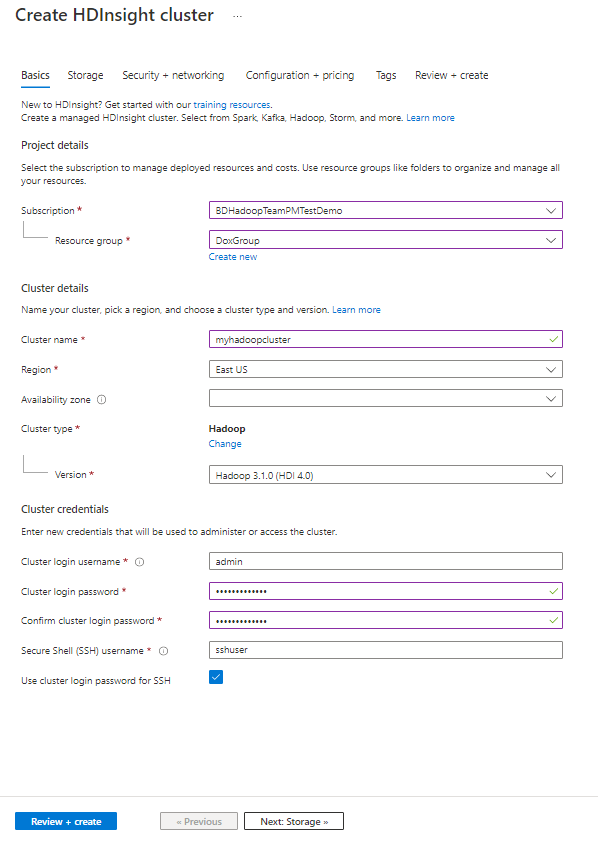The image size is (598, 843).
Task: Click Next: Storage to continue
Action: [293, 820]
